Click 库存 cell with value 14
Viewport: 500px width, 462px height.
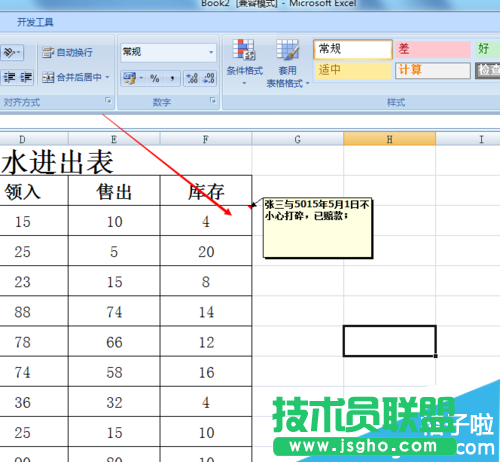click(x=206, y=311)
